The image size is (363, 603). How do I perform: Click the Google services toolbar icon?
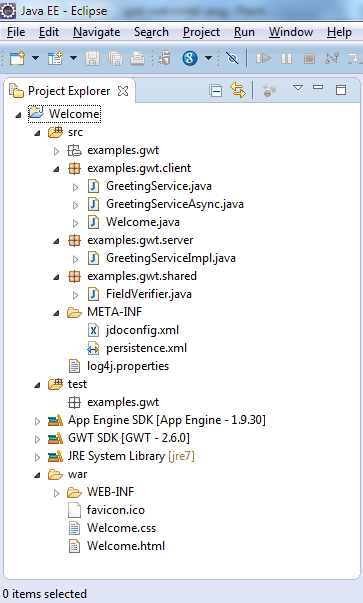190,58
